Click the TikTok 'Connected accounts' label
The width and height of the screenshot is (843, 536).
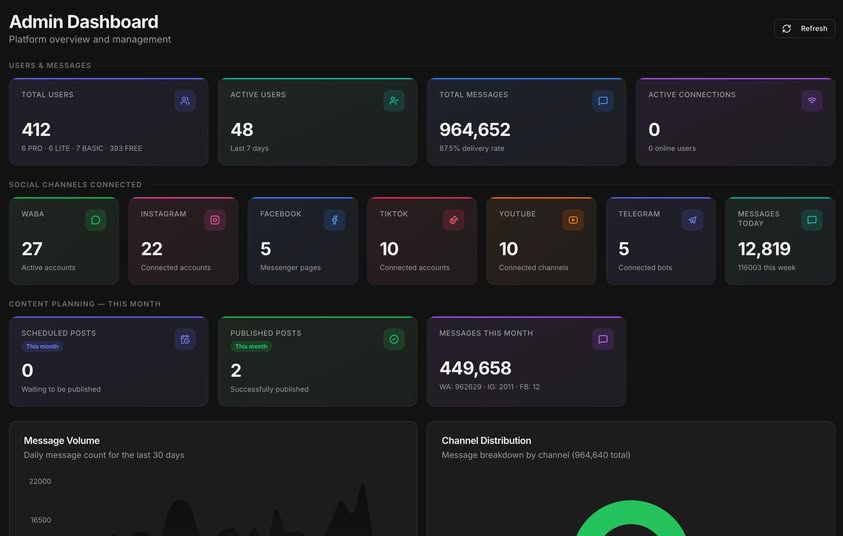tap(415, 268)
